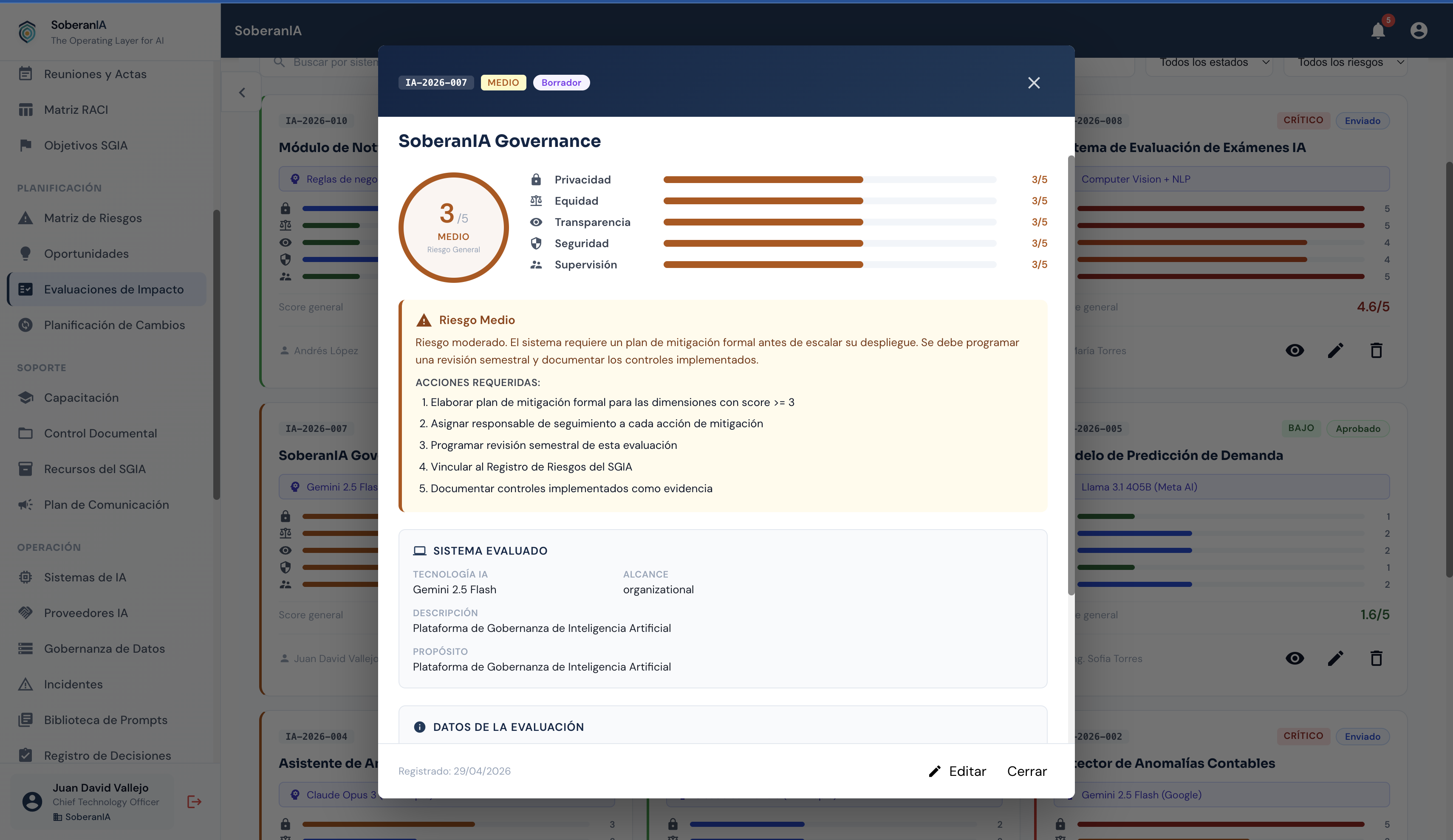The image size is (1453, 840).
Task: Click the Editar button in the dialog footer
Action: pyautogui.click(x=957, y=771)
